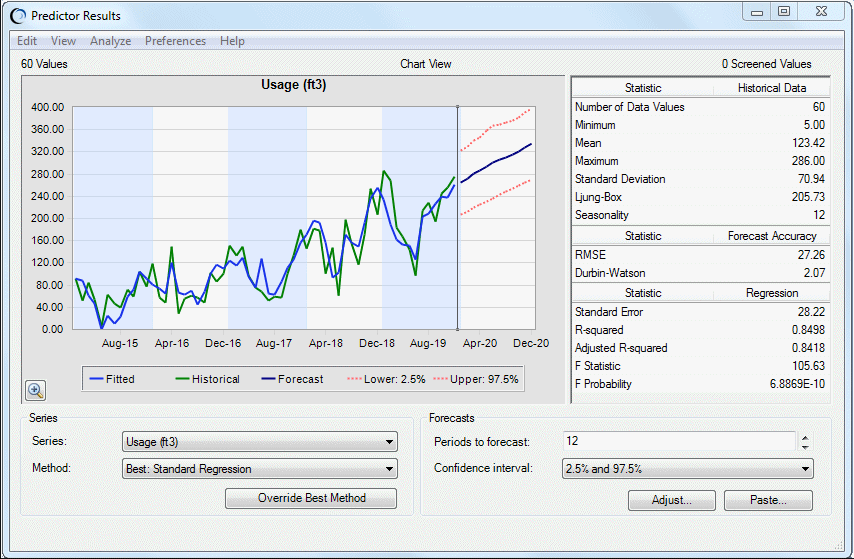Click the Historical legend entry

point(208,379)
